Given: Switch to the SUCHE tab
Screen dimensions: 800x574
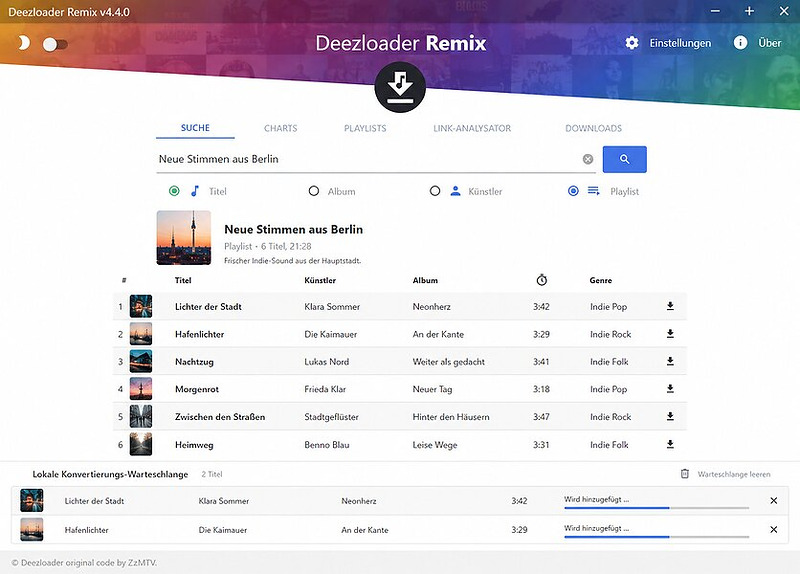Looking at the screenshot, I should click(195, 128).
